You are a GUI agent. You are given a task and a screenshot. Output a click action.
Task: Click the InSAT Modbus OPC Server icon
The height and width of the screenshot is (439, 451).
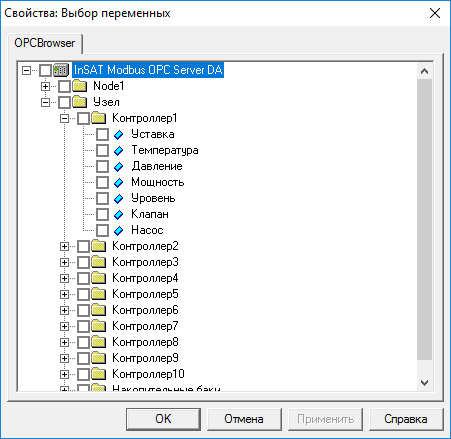point(61,70)
